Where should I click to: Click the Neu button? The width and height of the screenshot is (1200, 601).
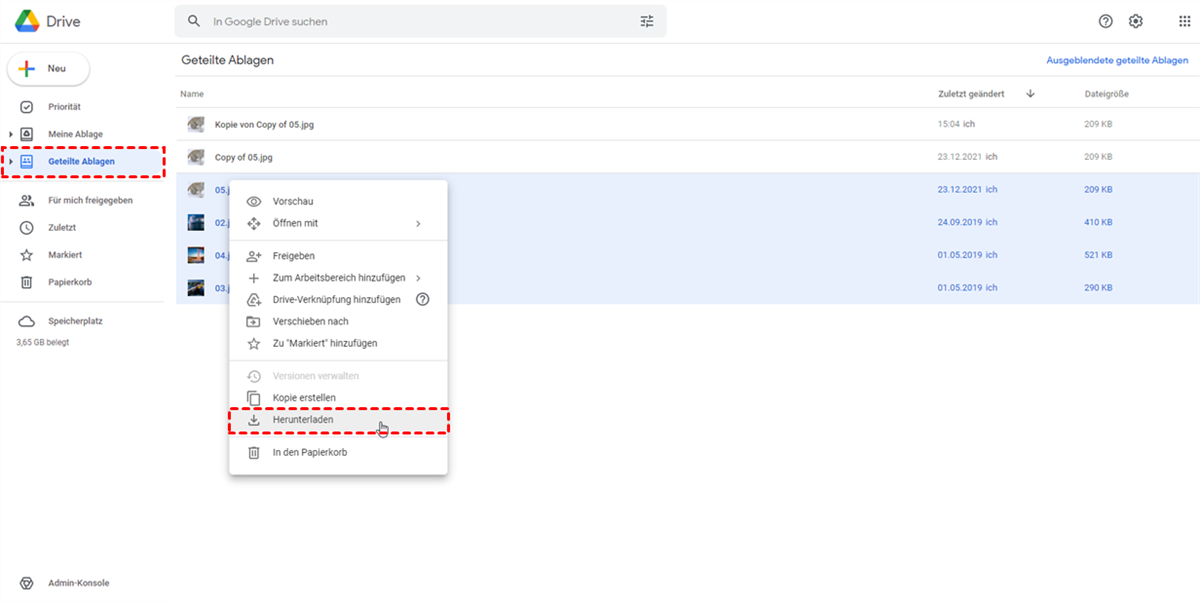tap(48, 69)
